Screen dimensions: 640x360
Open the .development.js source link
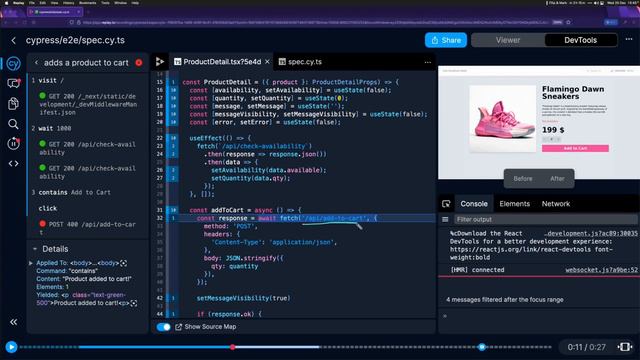coord(591,233)
